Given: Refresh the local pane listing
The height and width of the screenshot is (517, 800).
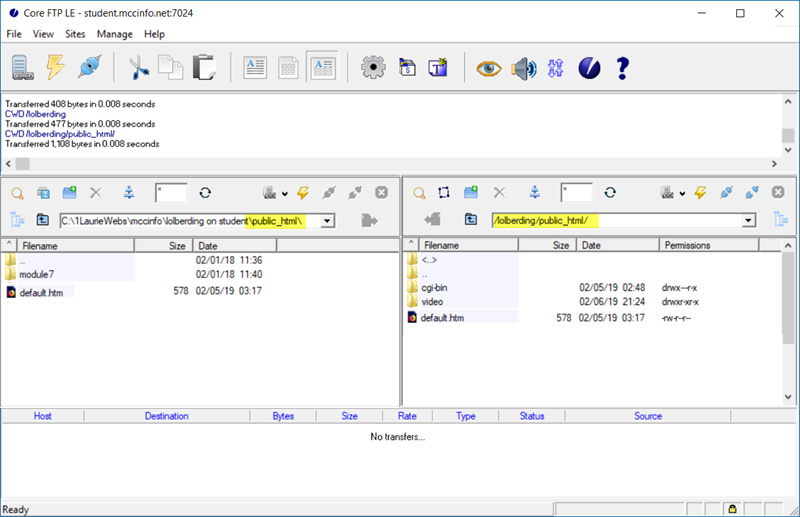Looking at the screenshot, I should tap(205, 192).
